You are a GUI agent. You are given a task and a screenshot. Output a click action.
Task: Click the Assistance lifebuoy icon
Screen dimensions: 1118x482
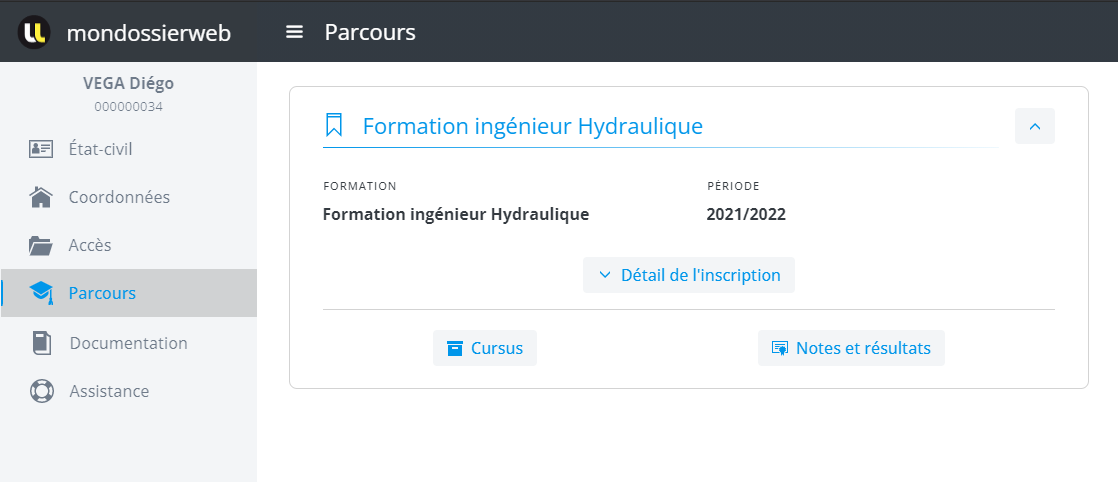tap(41, 391)
